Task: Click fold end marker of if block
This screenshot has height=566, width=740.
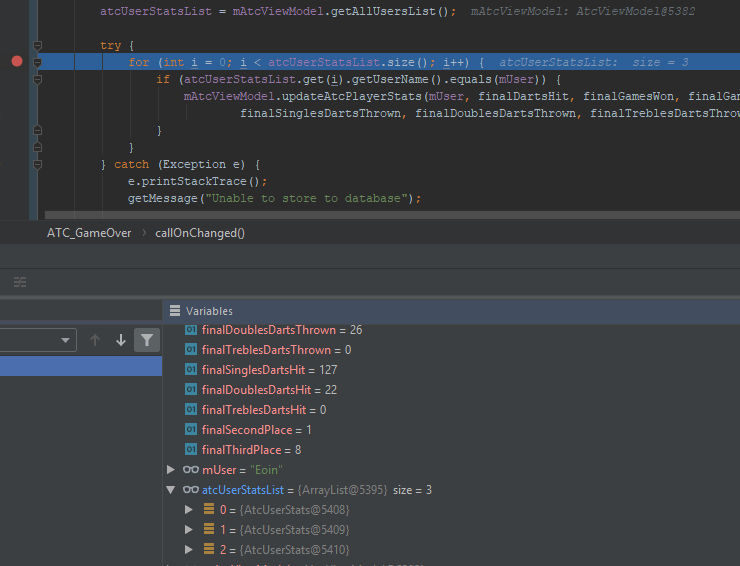Action: pos(38,130)
